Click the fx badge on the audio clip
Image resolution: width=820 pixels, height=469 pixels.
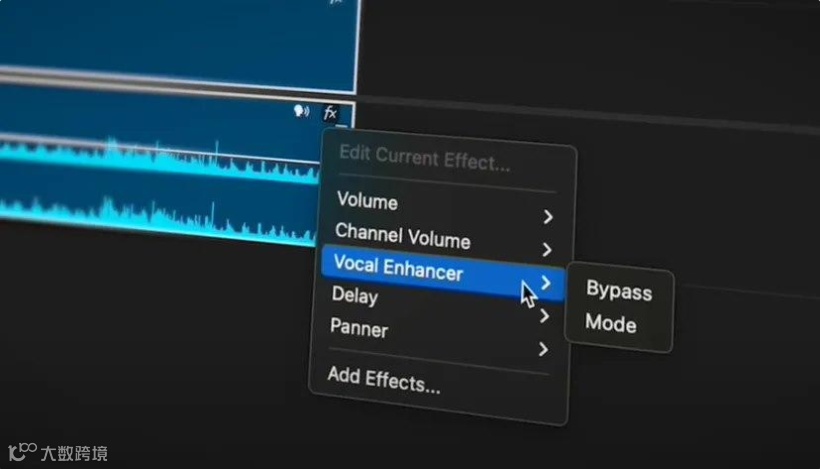(330, 113)
